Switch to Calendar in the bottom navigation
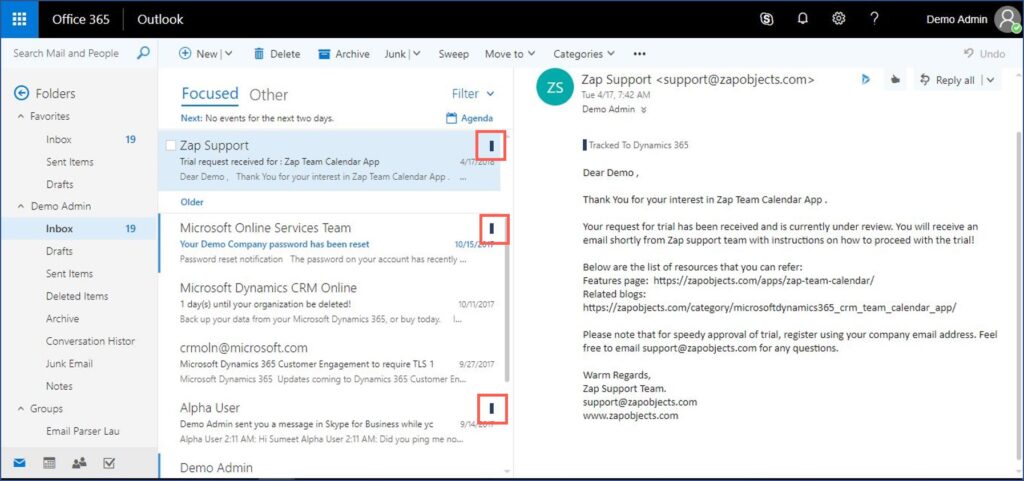Viewport: 1024px width, 481px height. tap(49, 463)
